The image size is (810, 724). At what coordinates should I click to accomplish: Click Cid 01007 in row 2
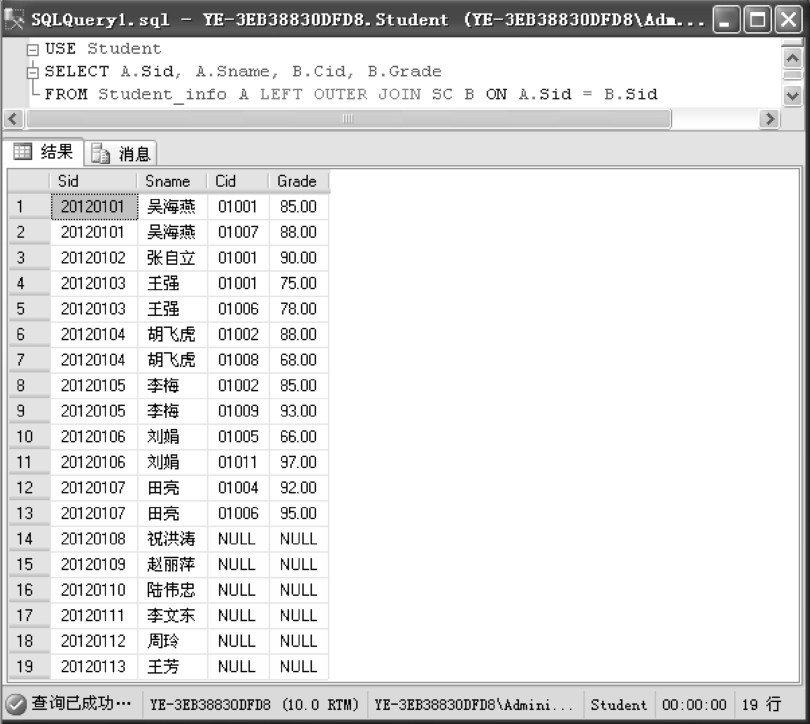coord(238,232)
